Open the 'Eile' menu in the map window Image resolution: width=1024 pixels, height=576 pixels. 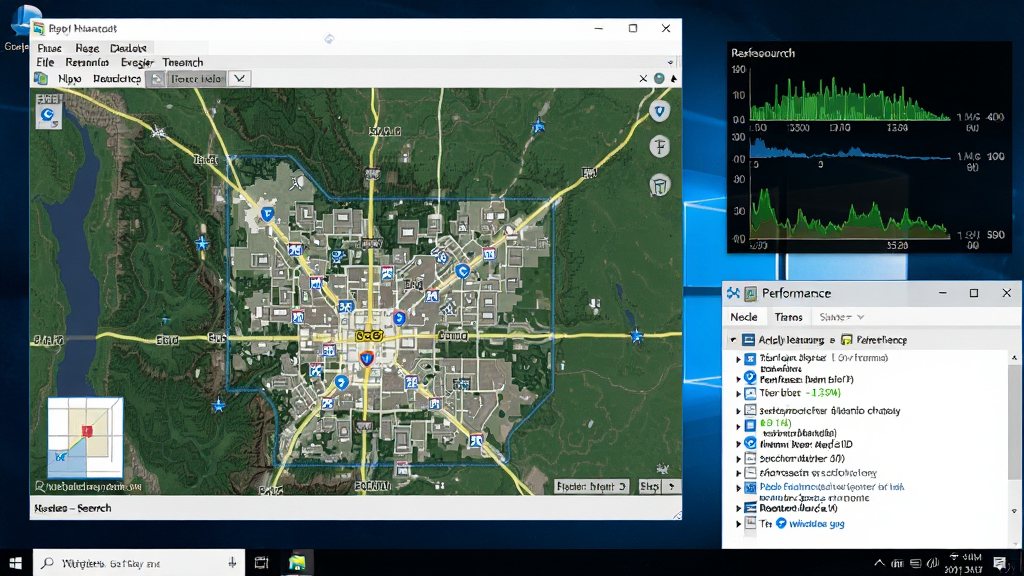point(45,63)
